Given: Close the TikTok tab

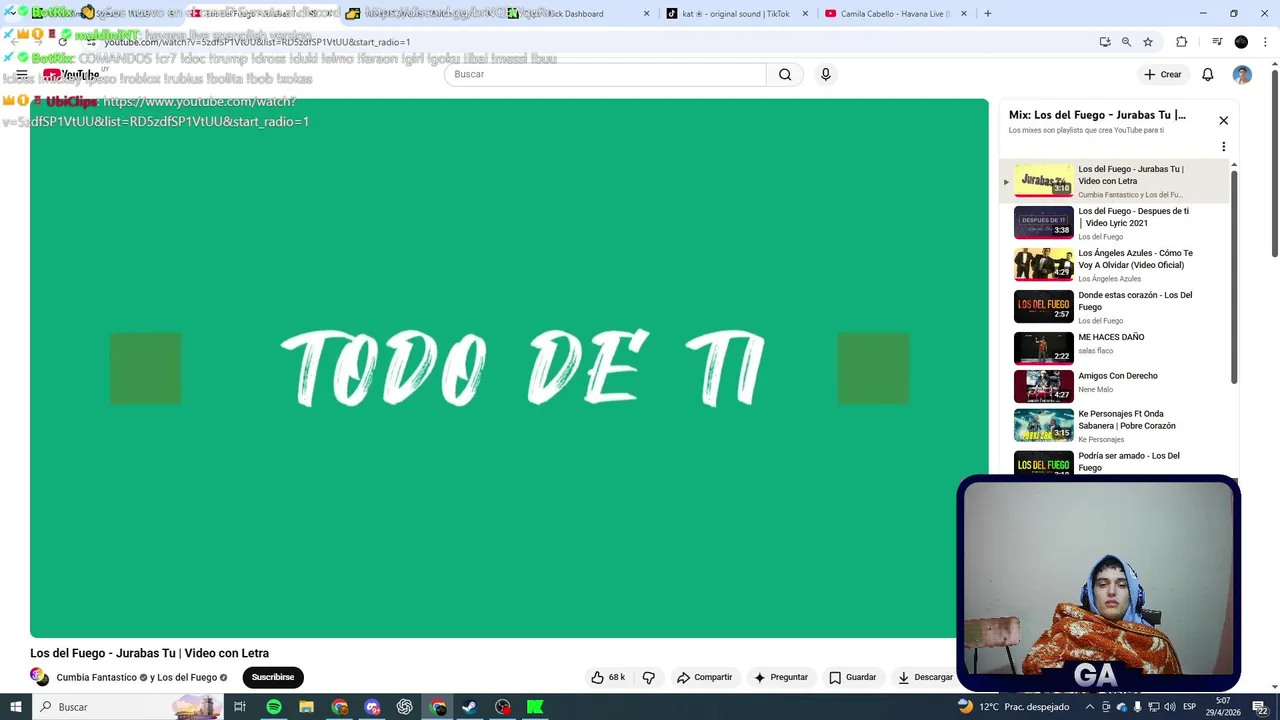Looking at the screenshot, I should coord(805,14).
